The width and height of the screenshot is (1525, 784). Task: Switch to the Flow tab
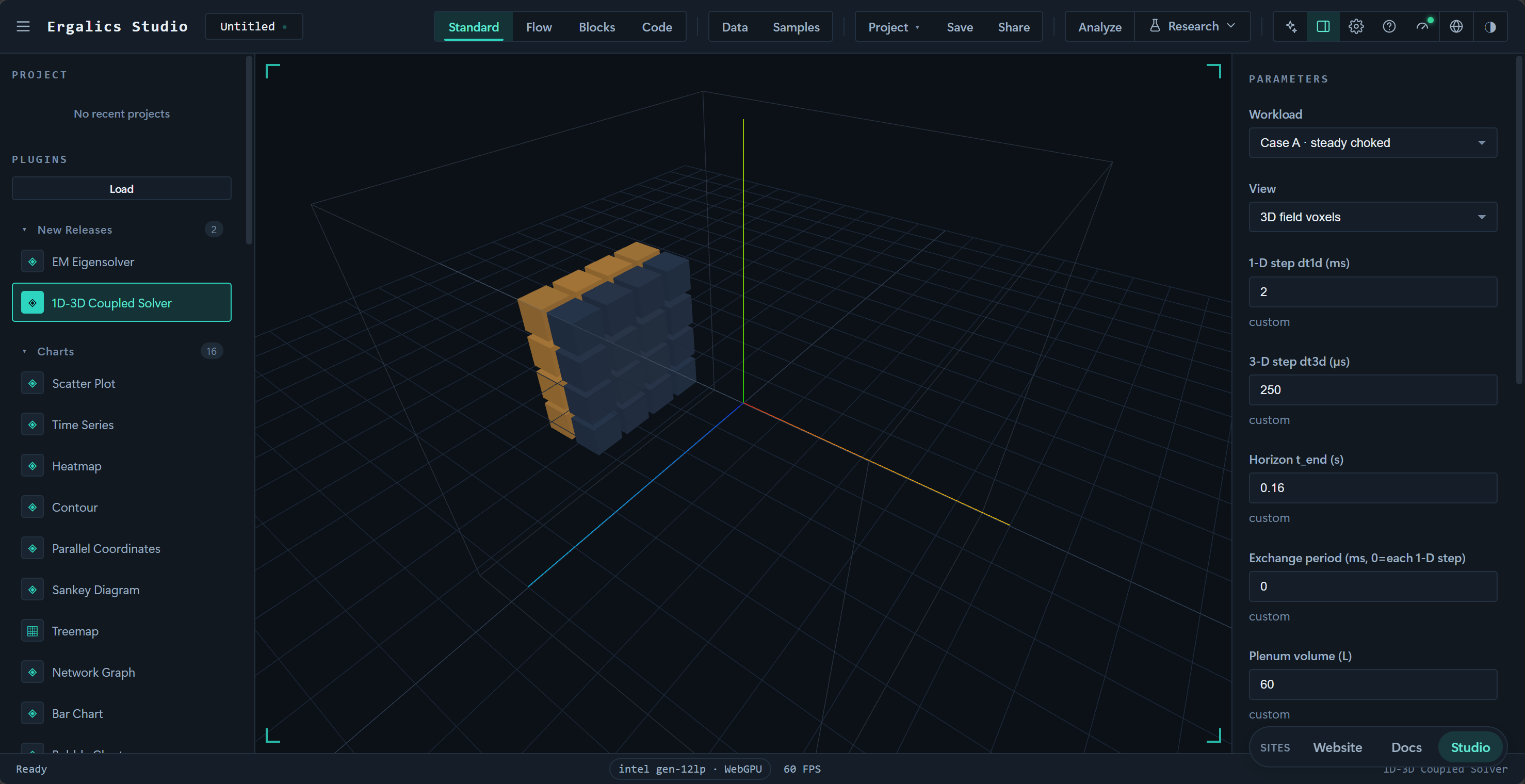[x=539, y=27]
